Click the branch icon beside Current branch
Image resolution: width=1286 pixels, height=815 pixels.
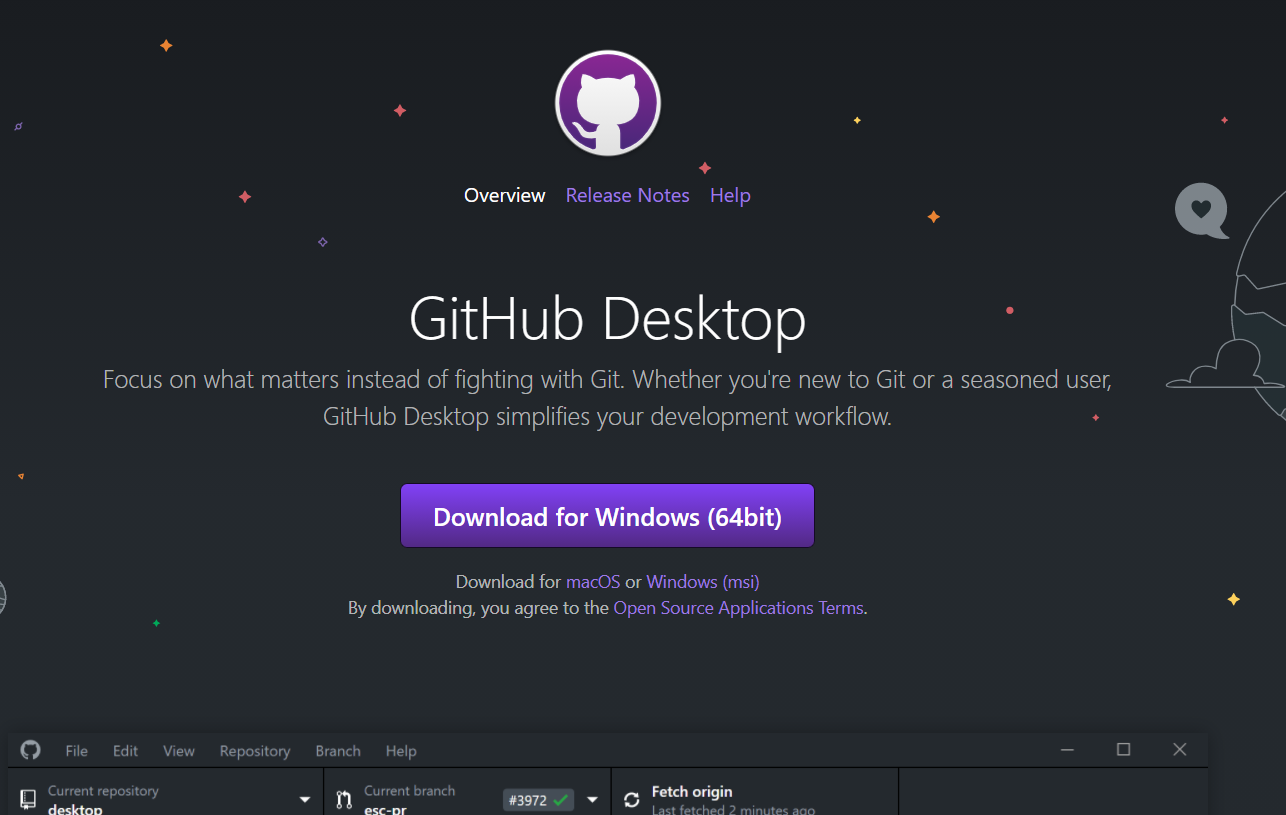[x=344, y=799]
